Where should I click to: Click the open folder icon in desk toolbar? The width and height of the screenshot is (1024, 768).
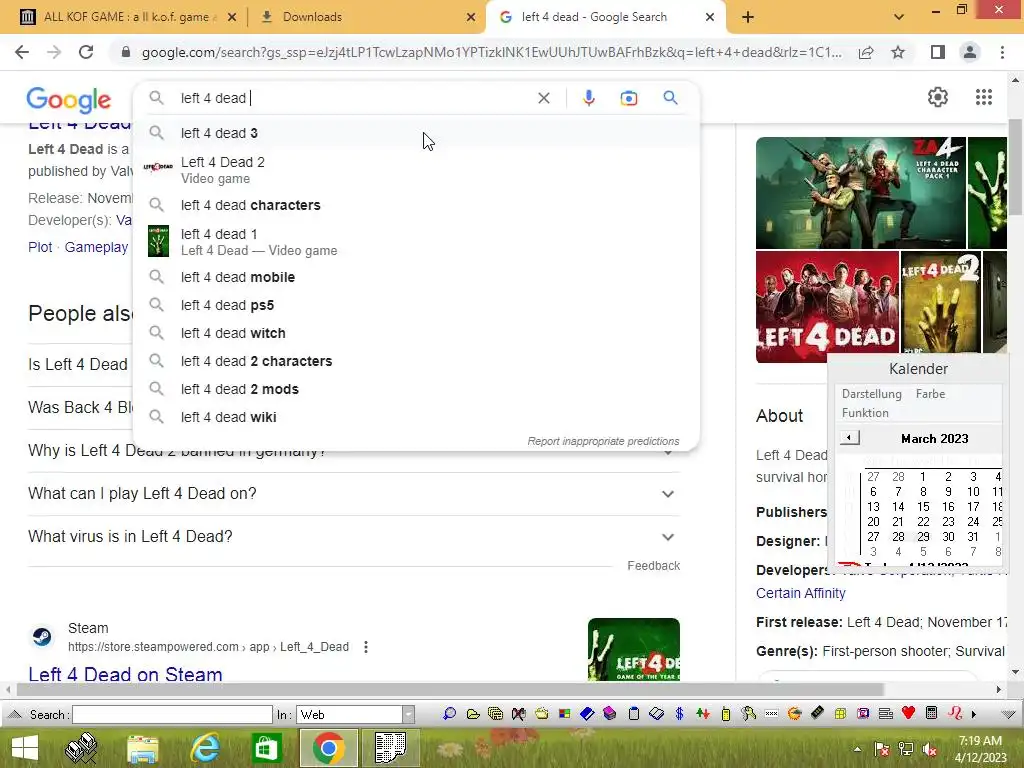(473, 714)
